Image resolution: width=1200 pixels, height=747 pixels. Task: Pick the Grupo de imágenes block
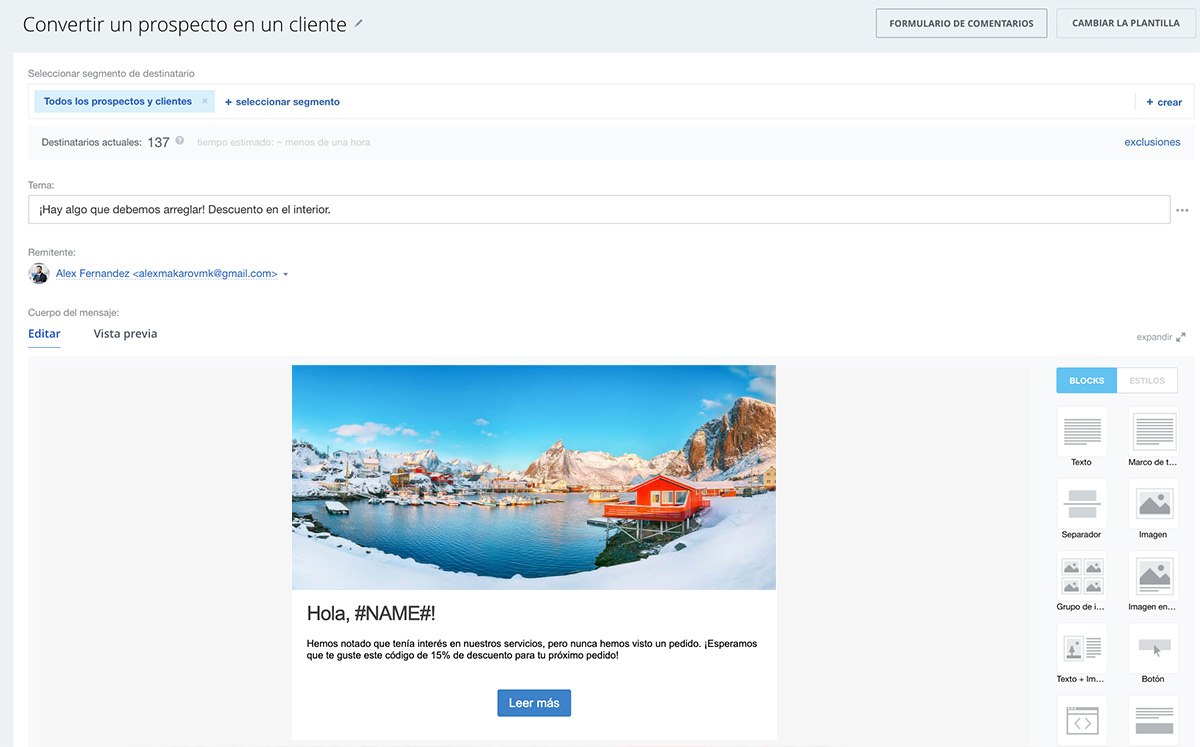click(1081, 576)
